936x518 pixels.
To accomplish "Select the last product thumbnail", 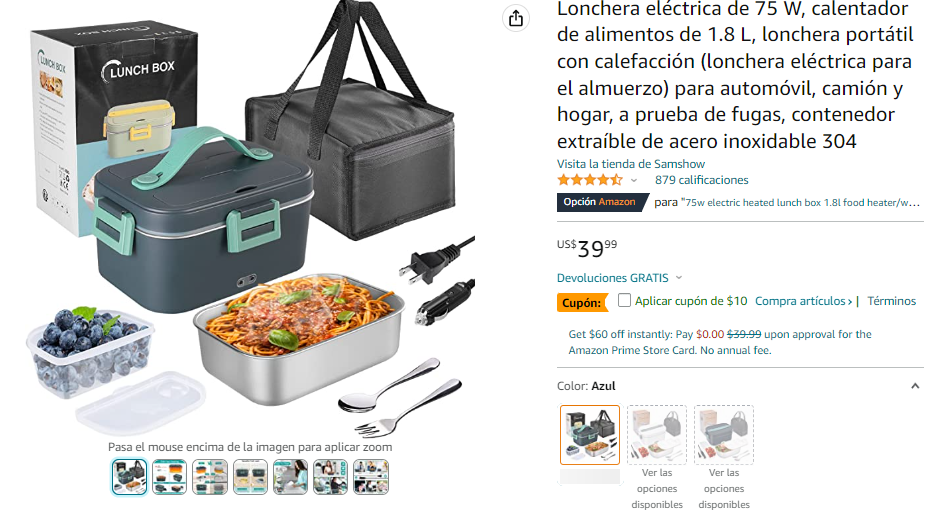I will 371,477.
